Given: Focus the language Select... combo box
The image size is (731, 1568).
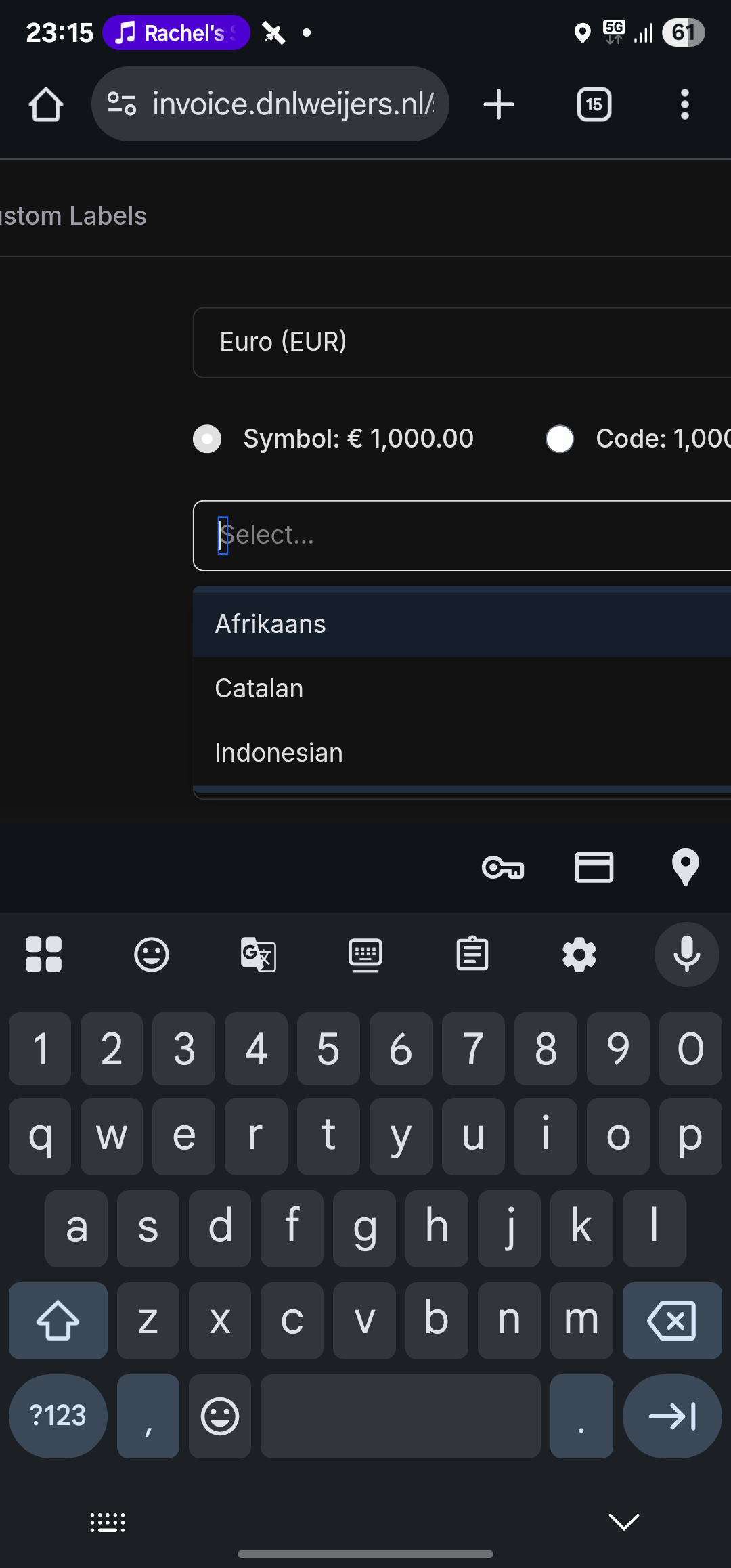Looking at the screenshot, I should pos(460,536).
